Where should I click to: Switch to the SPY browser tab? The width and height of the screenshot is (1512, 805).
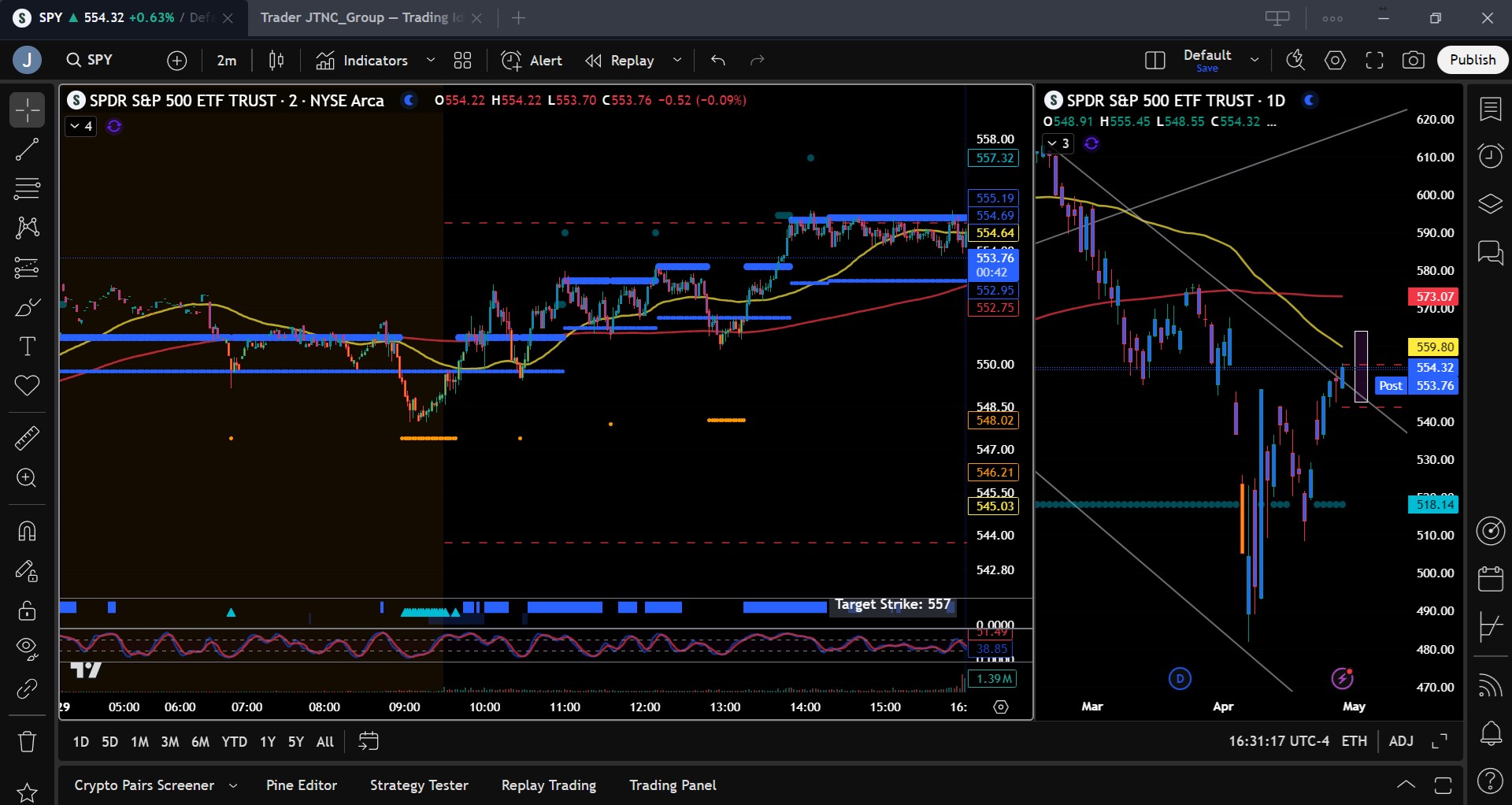[123, 17]
